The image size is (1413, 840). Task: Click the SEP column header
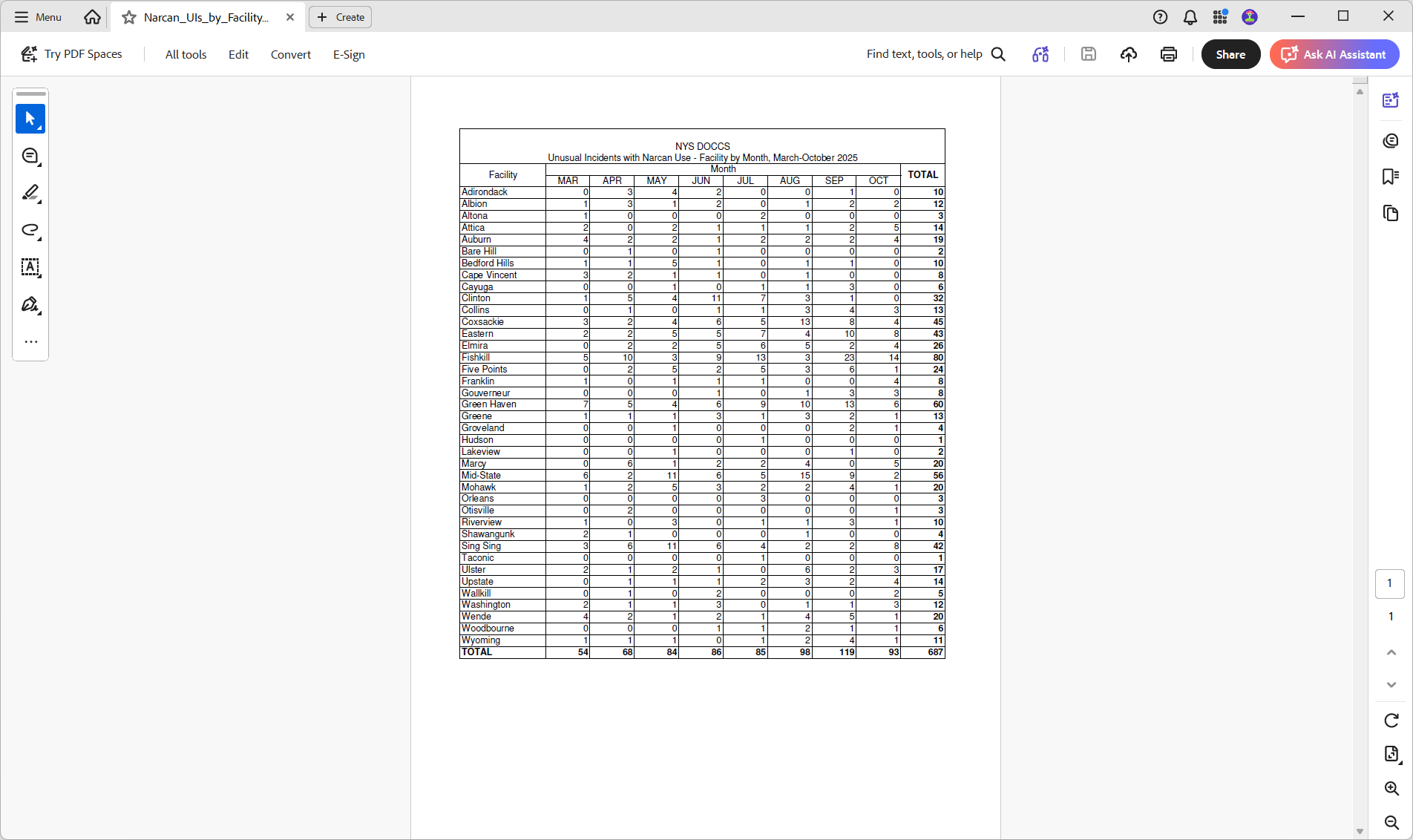(x=834, y=180)
